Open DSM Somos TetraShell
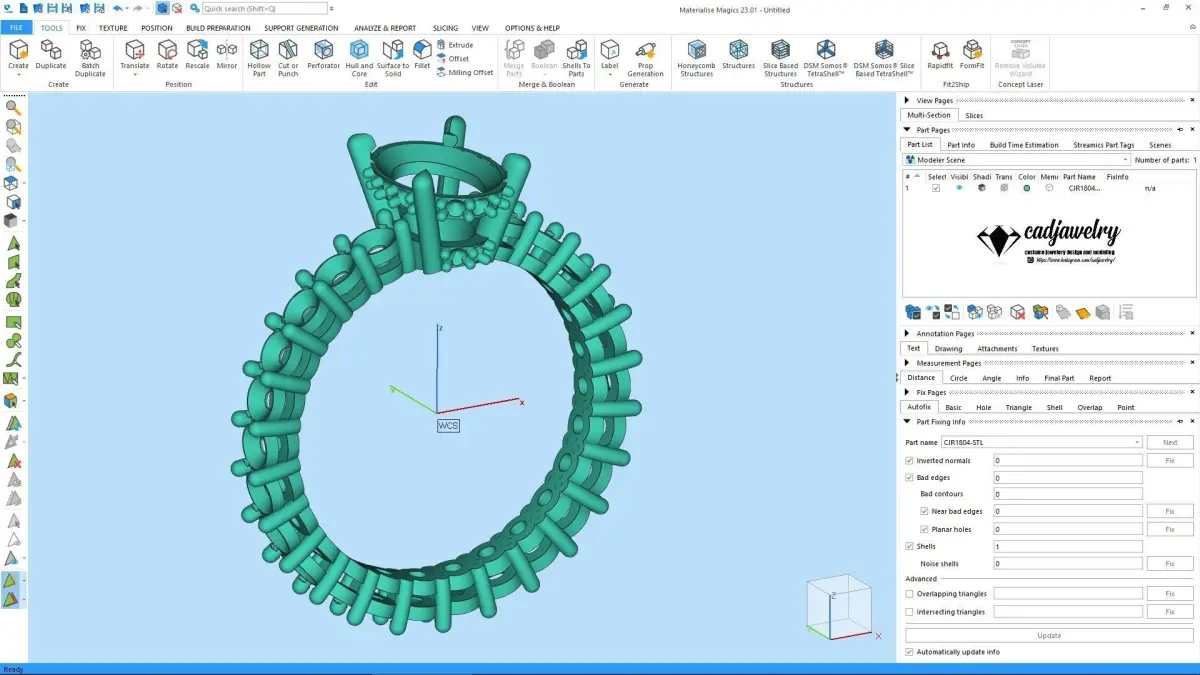The height and width of the screenshot is (675, 1200). point(825,58)
